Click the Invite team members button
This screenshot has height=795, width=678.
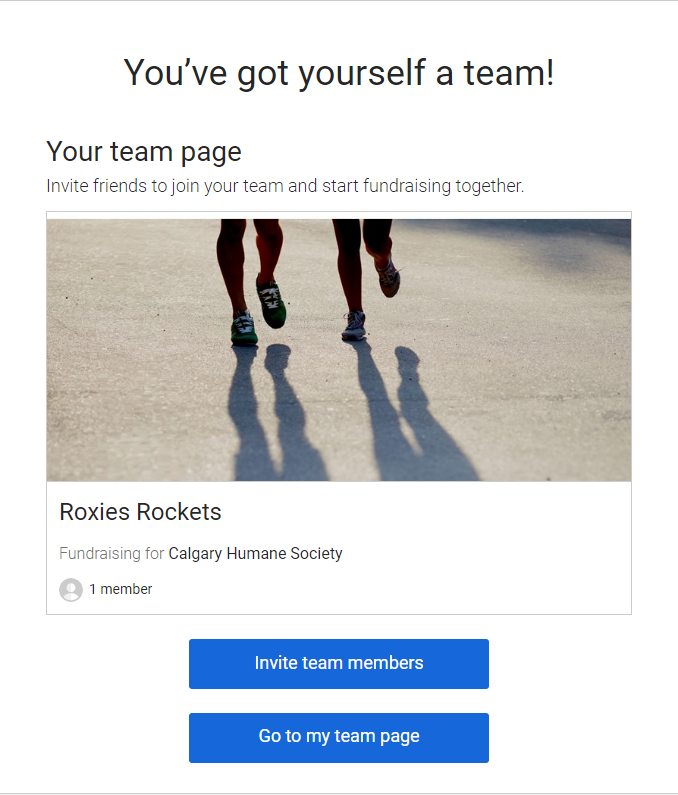(339, 664)
